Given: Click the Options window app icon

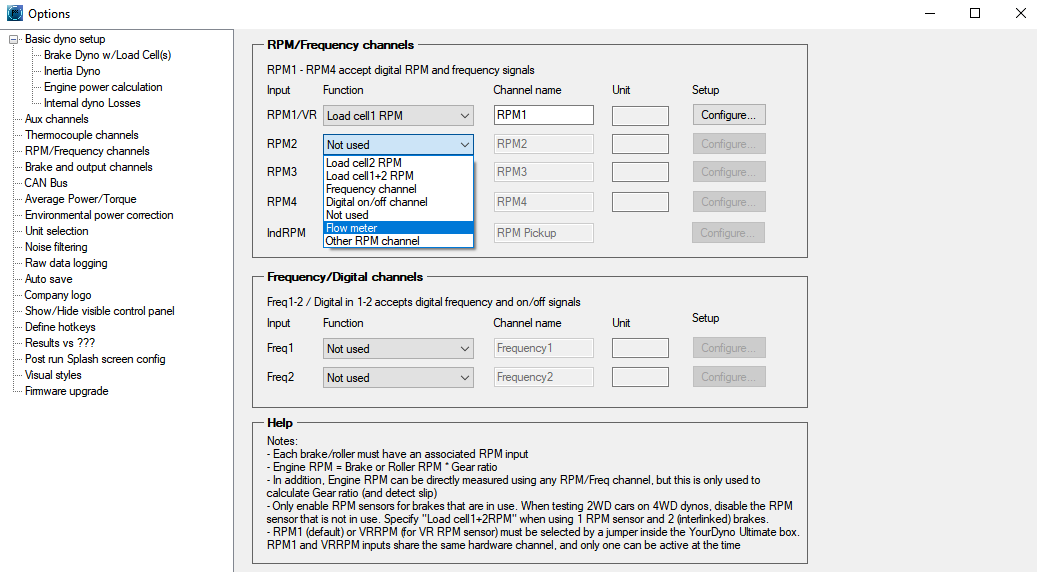Looking at the screenshot, I should (15, 13).
